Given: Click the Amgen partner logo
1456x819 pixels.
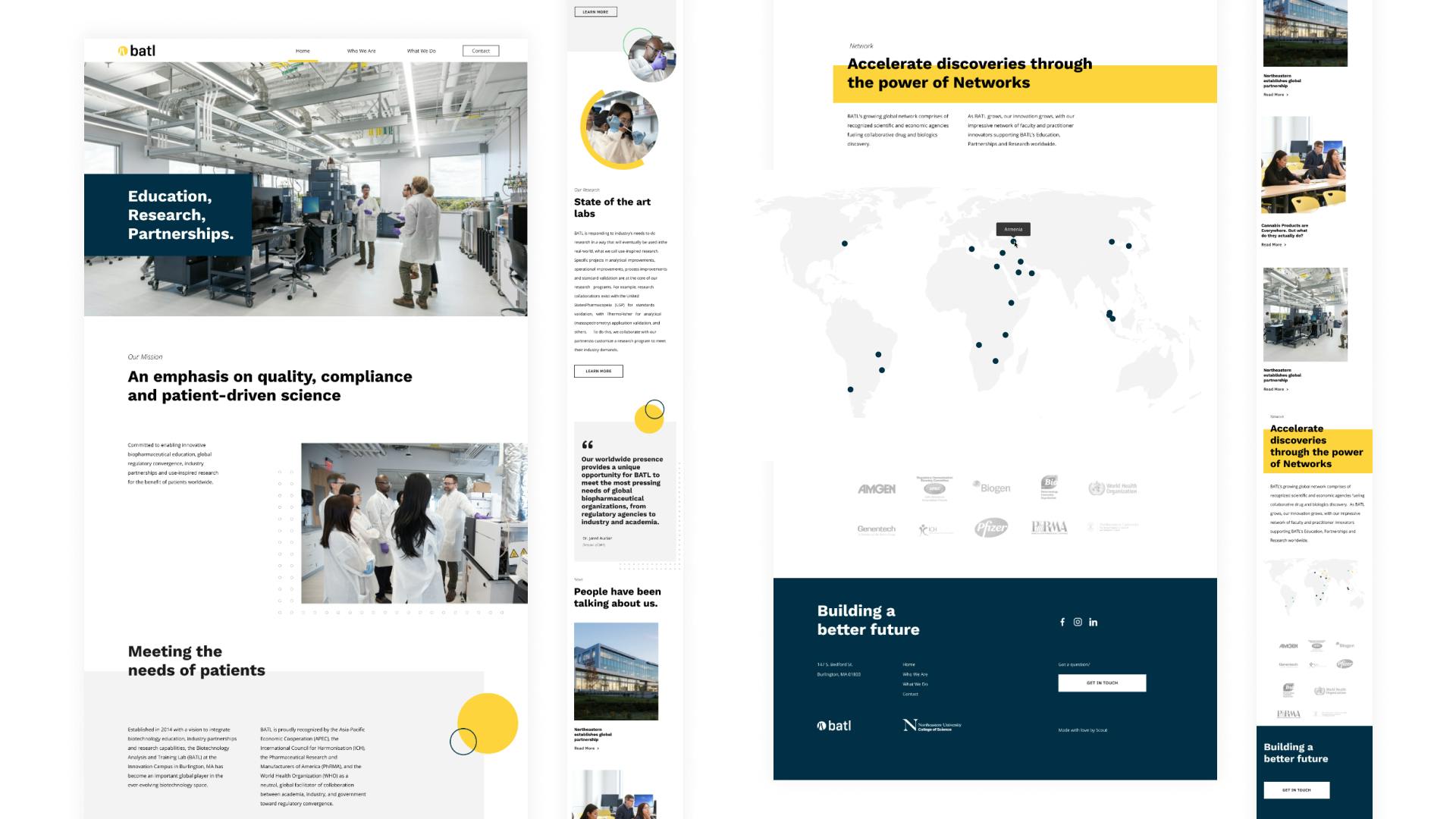Looking at the screenshot, I should pos(877,489).
